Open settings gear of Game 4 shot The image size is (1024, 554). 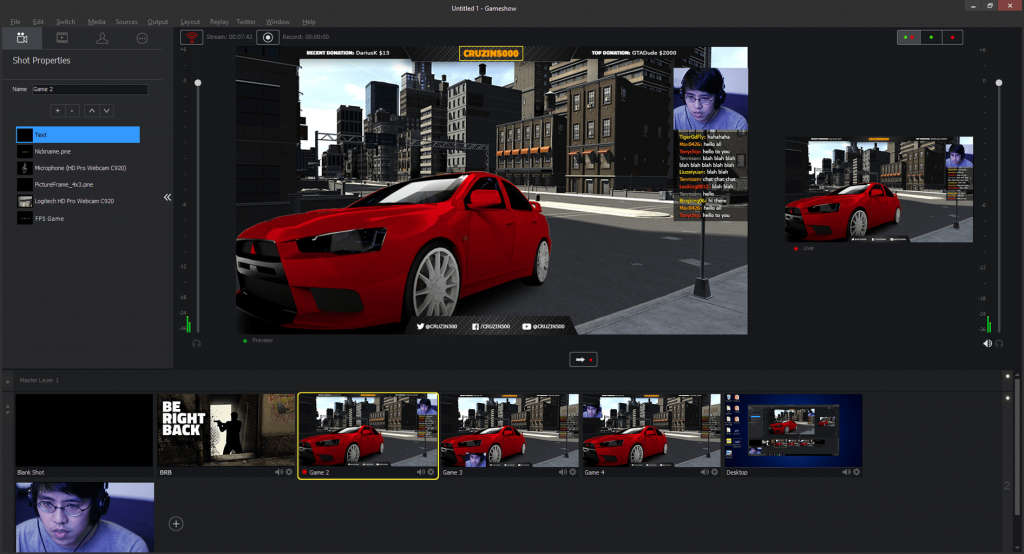714,472
